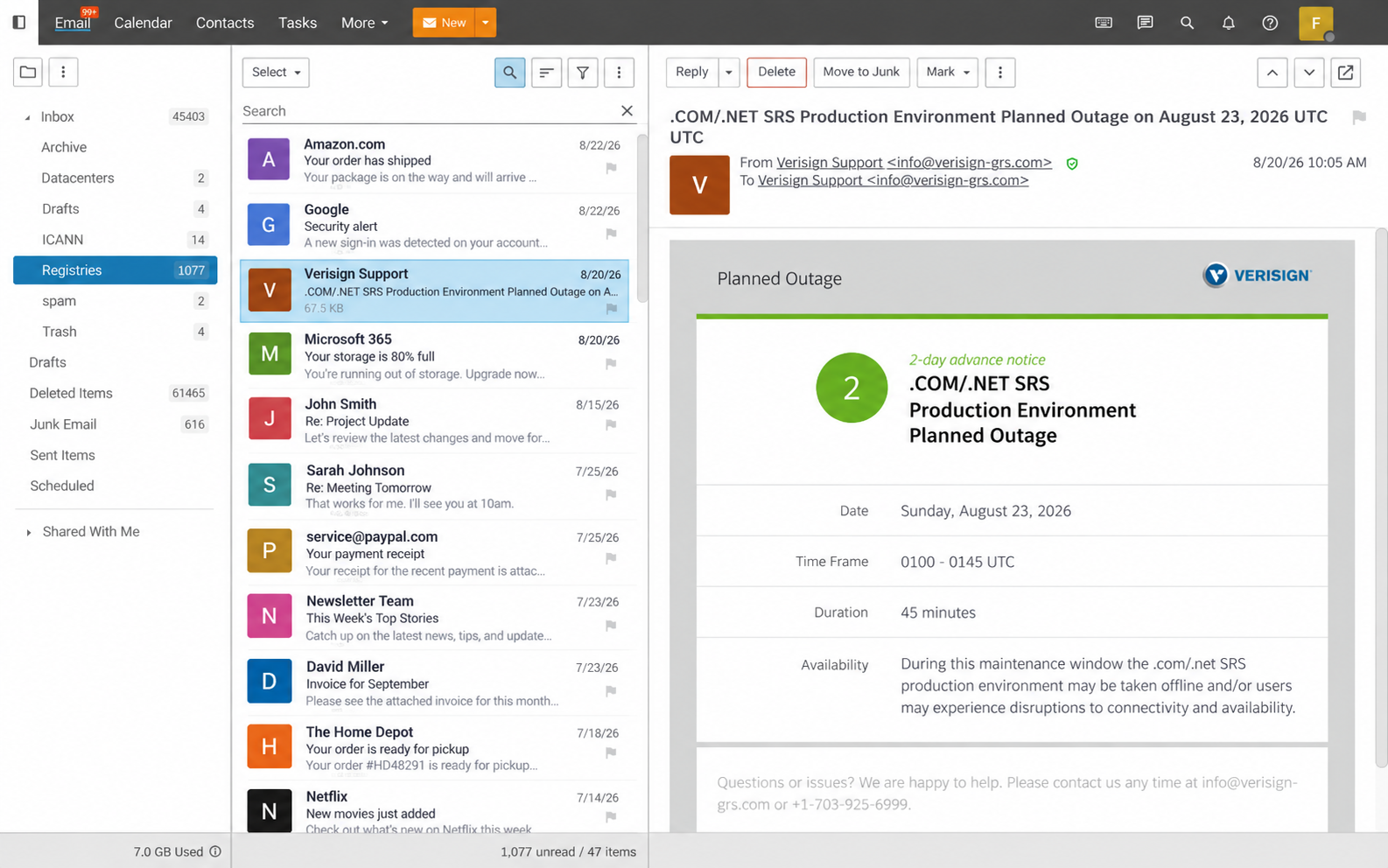Open David Miller's Invoice for September email
The image size is (1388, 868).
coord(435,682)
